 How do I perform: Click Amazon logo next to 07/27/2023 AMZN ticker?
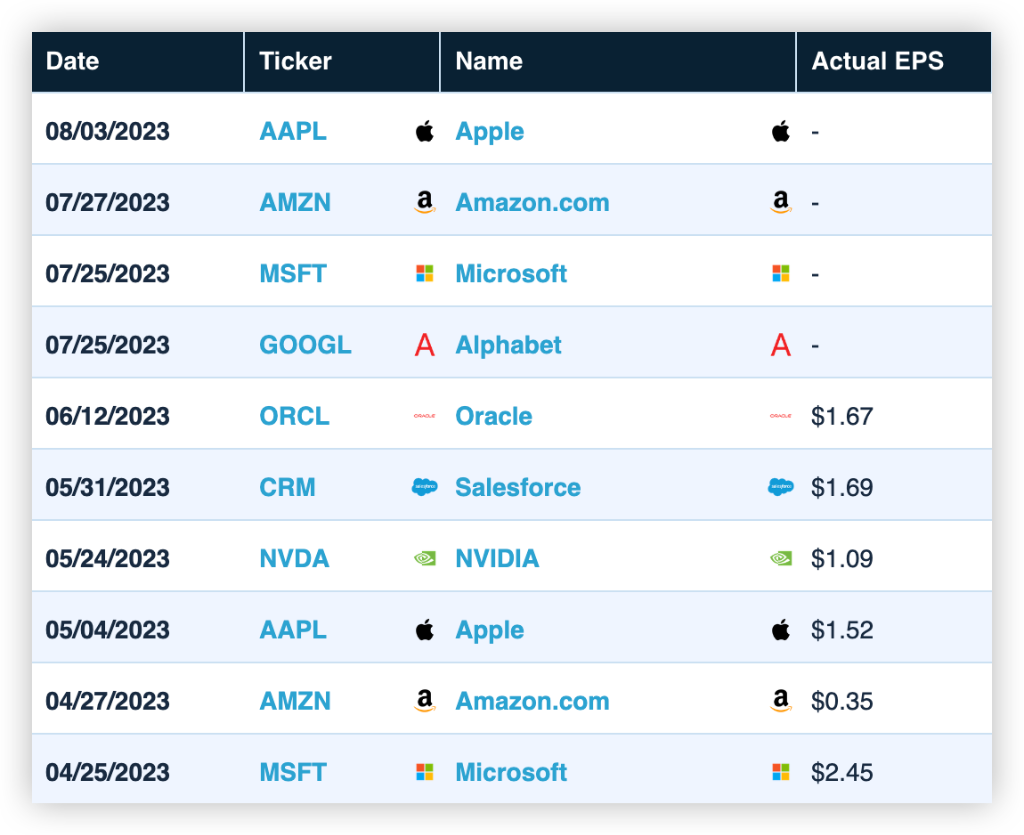pos(425,203)
